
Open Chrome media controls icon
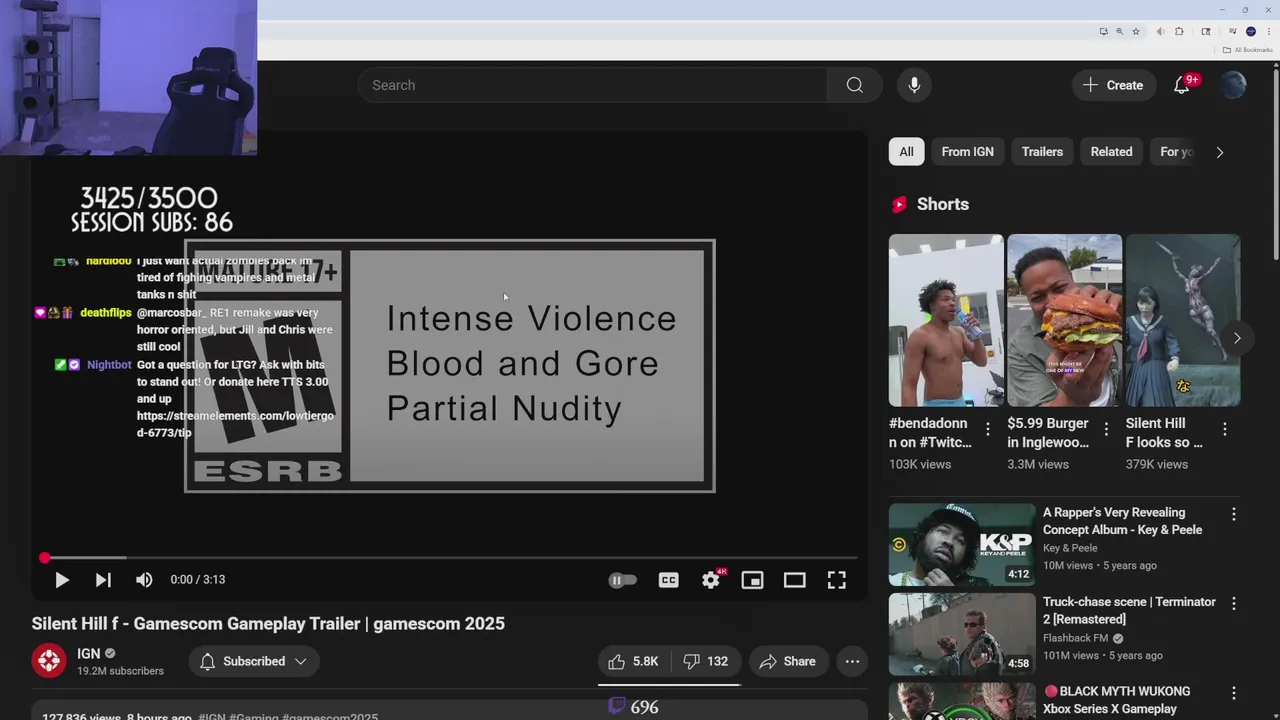click(x=1233, y=31)
